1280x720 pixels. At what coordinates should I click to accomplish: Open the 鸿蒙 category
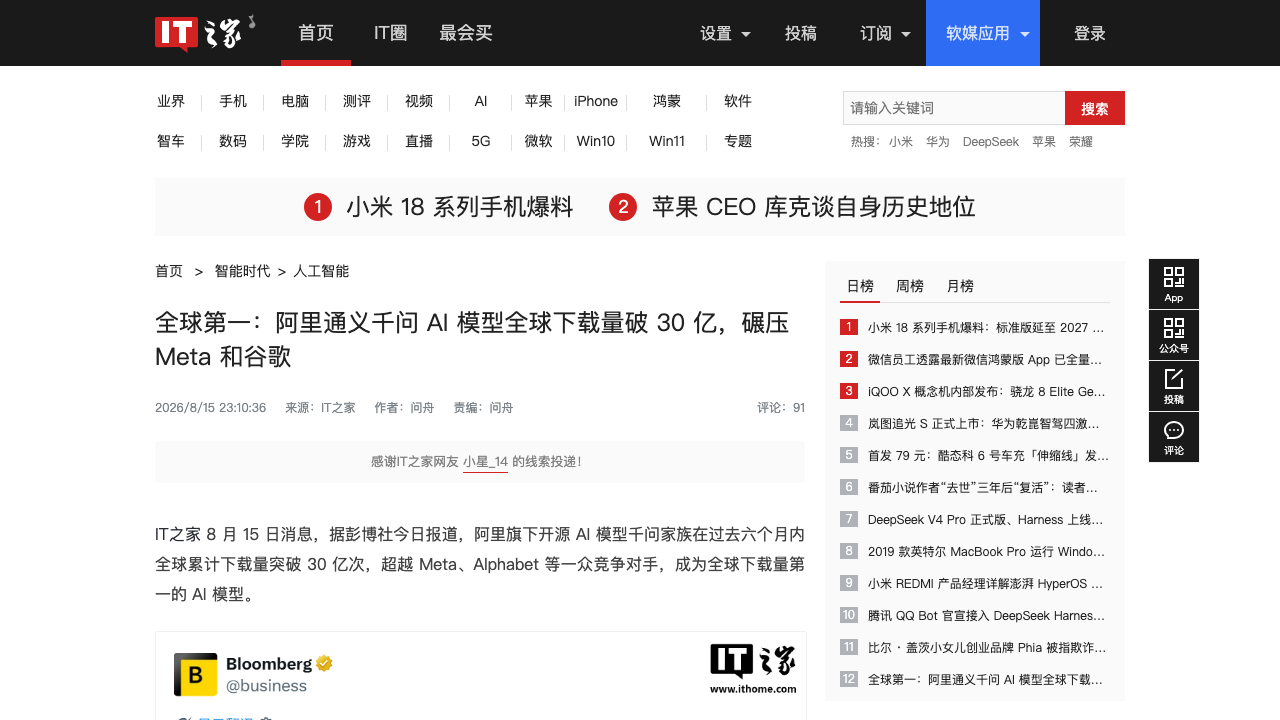pos(667,101)
